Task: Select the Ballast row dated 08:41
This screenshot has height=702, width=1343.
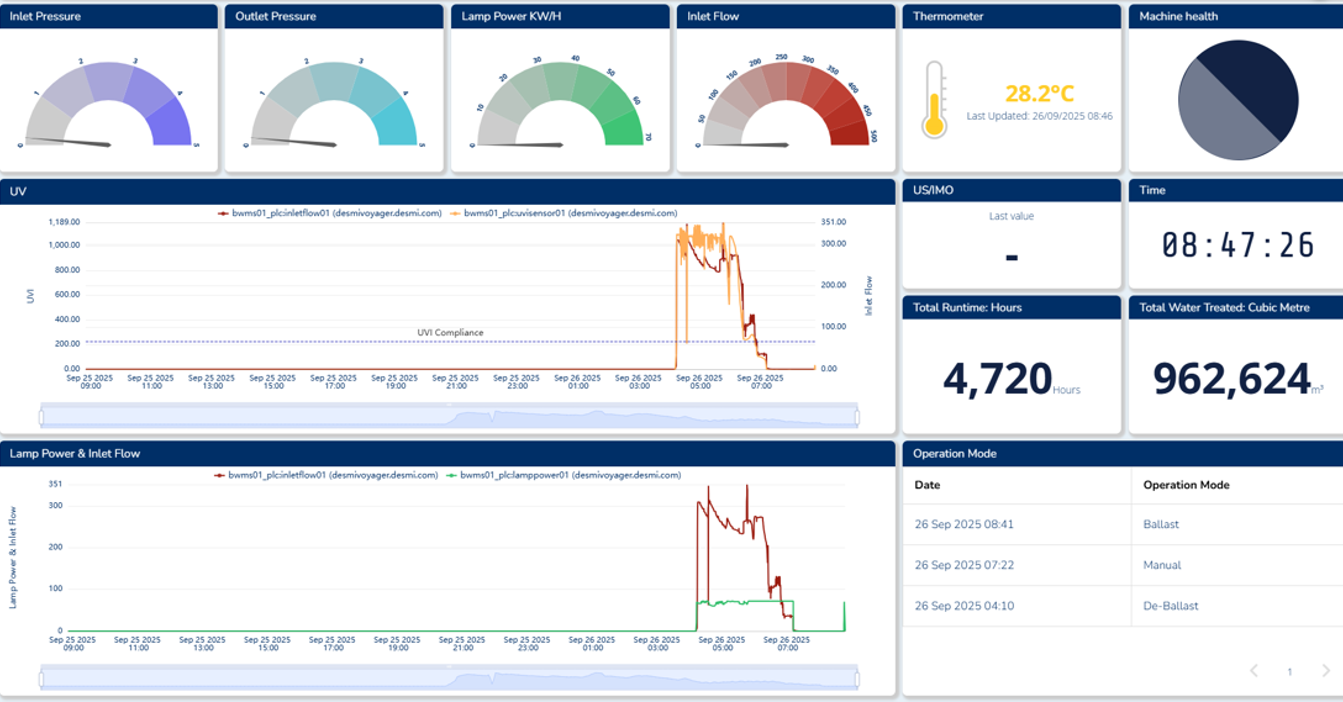Action: [x=1122, y=524]
